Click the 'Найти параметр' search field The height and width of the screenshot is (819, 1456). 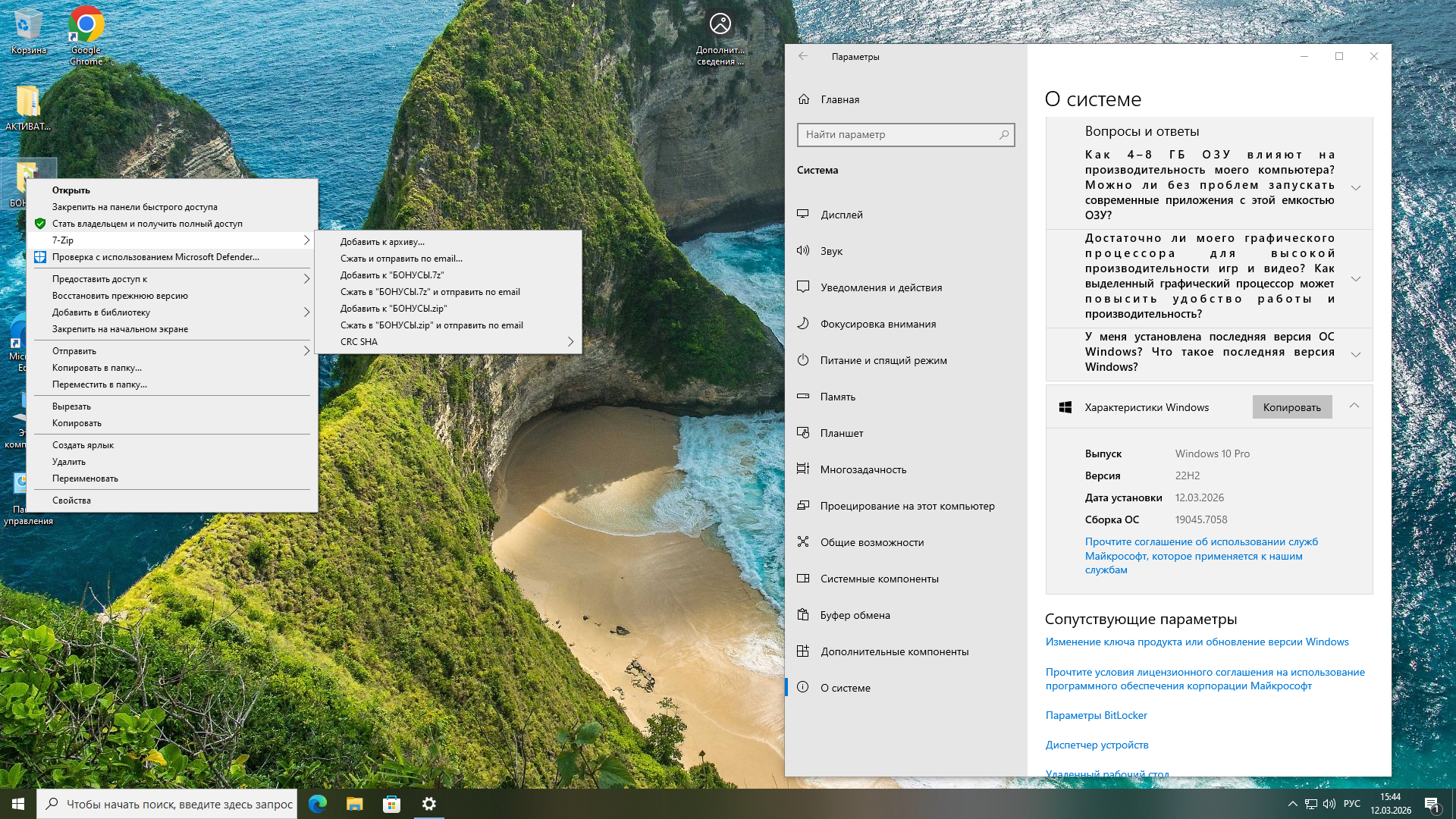click(x=899, y=135)
